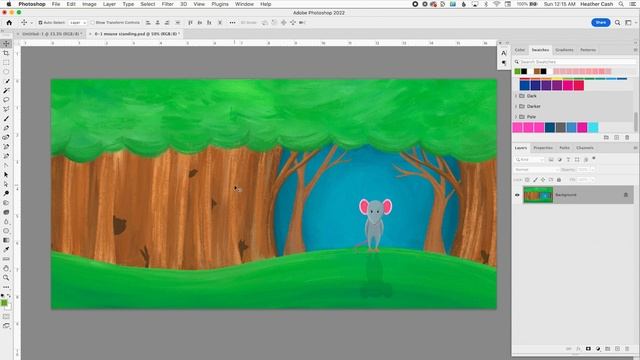Open the collapsed Character panel icon
The width and height of the screenshot is (640, 360).
(504, 53)
